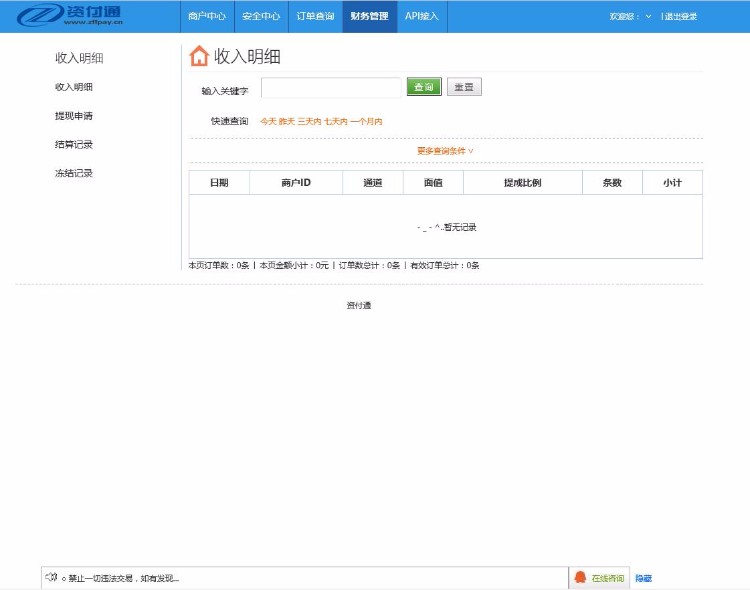Image resolution: width=750 pixels, height=590 pixels.
Task: Click the 条数 column header
Action: (x=612, y=182)
